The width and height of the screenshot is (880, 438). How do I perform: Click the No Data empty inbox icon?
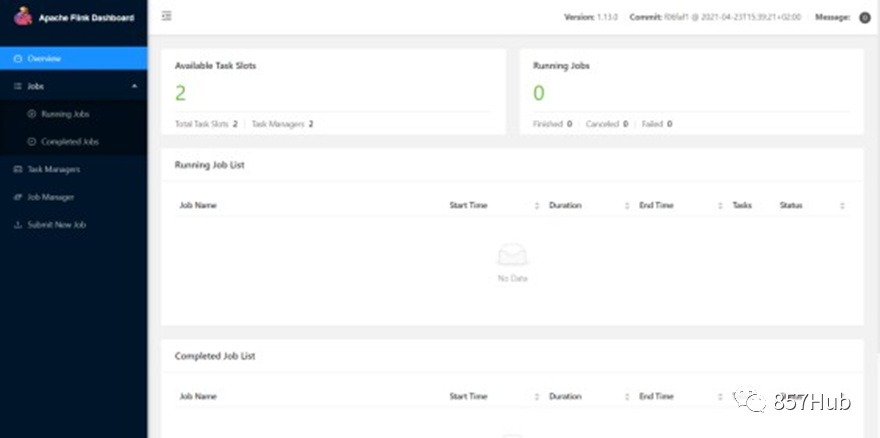coord(512,255)
